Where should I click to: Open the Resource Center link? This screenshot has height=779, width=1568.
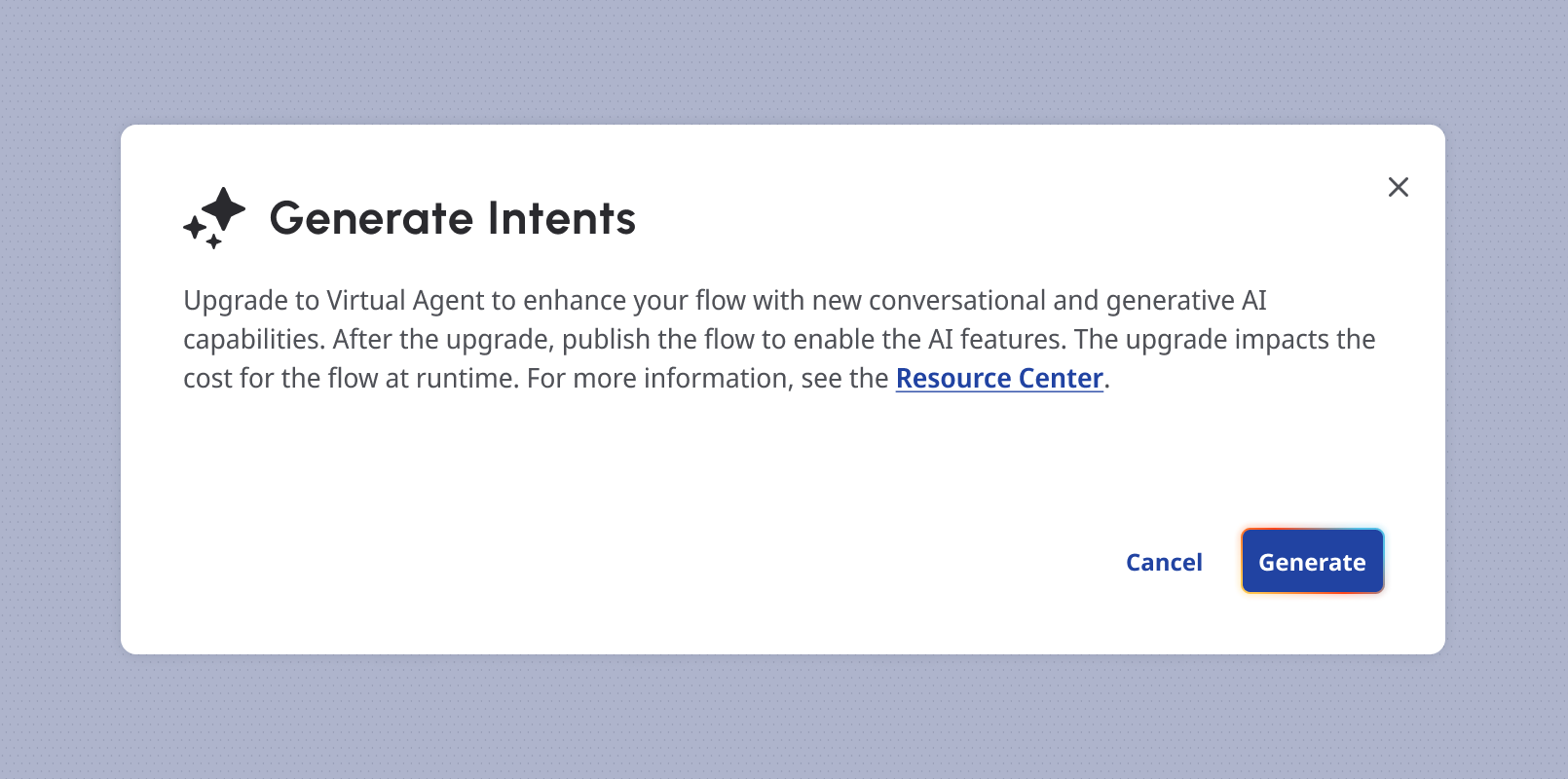point(999,378)
